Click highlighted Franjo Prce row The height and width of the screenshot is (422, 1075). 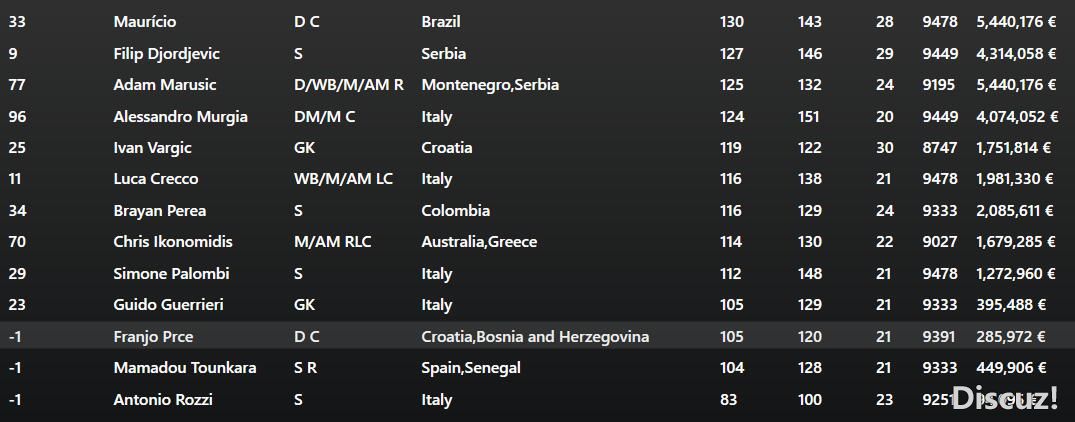tap(538, 336)
